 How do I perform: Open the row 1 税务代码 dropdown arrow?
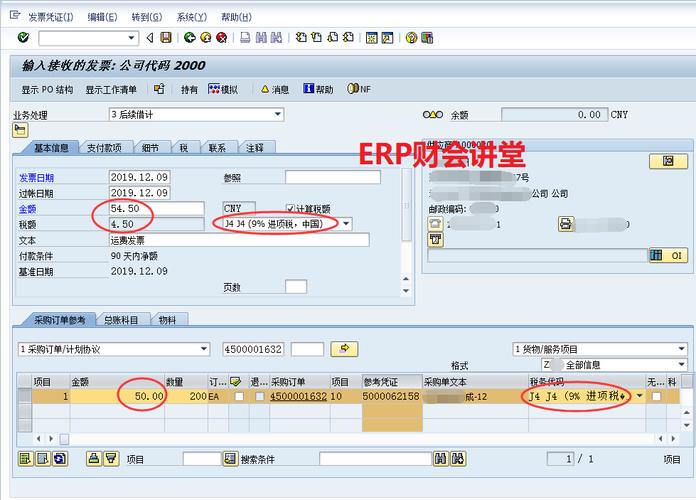coord(639,396)
